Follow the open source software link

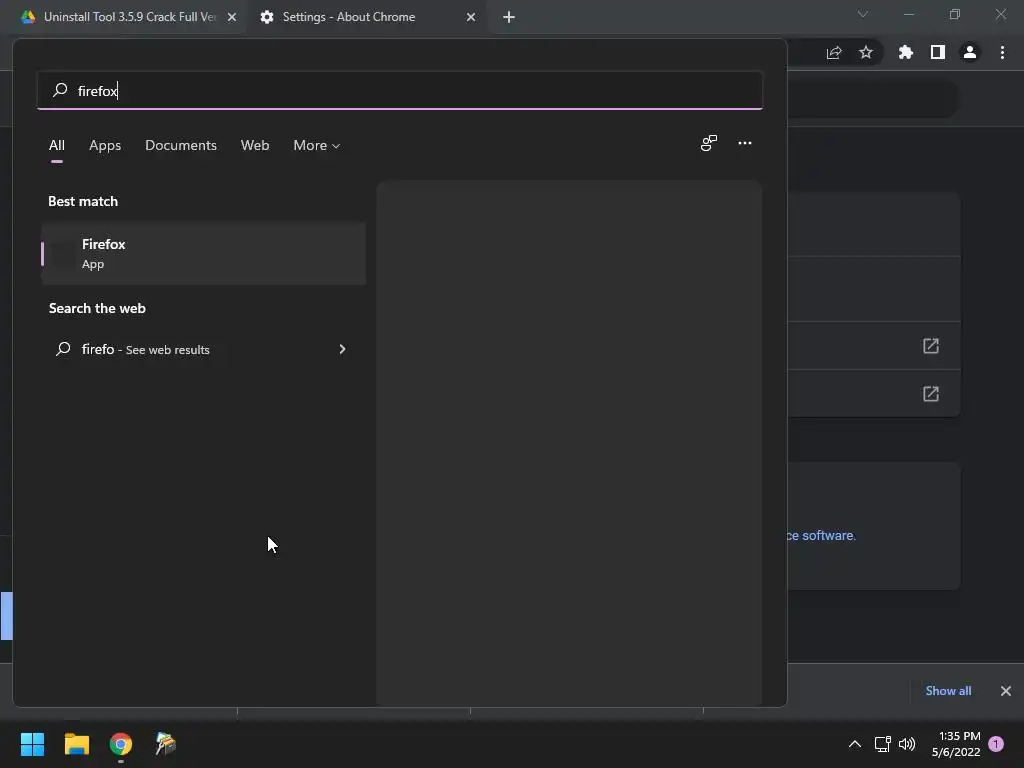click(821, 536)
